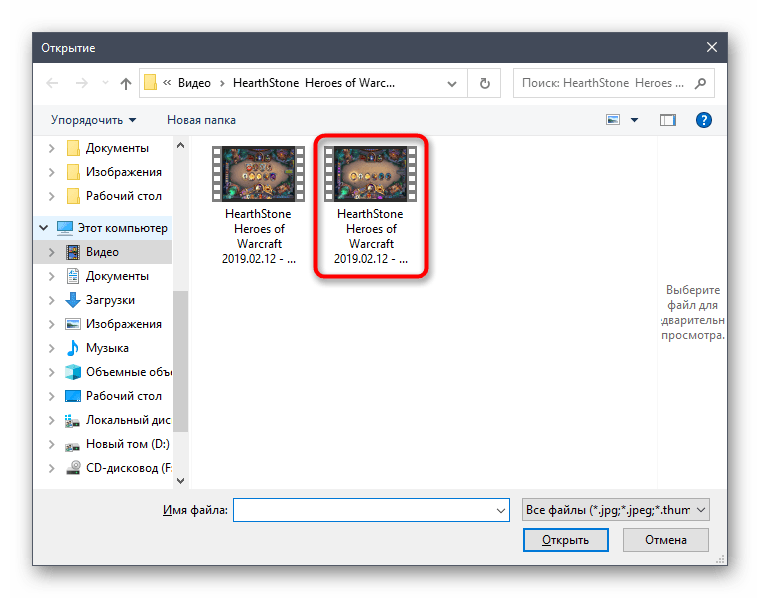Navigate up one folder level
The image size is (760, 598).
(x=126, y=83)
